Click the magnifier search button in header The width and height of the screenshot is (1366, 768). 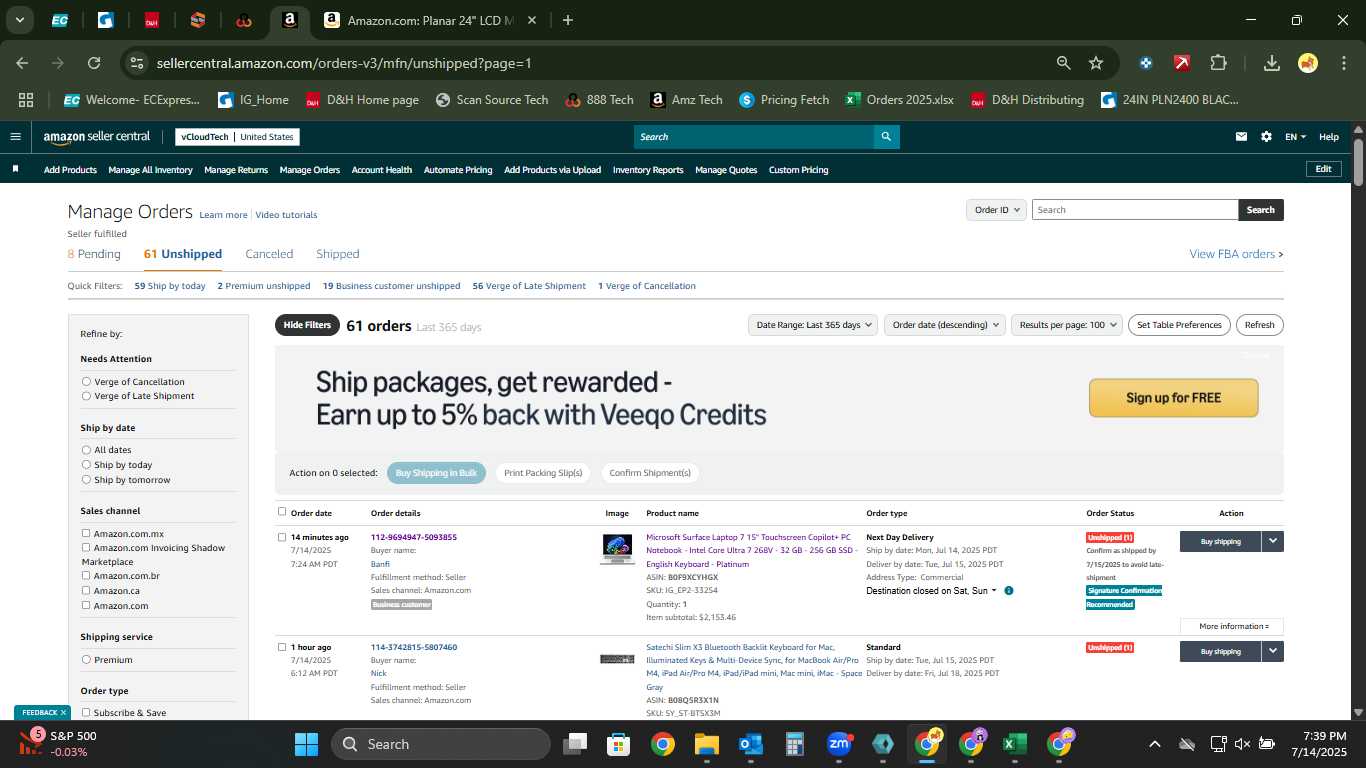(885, 137)
